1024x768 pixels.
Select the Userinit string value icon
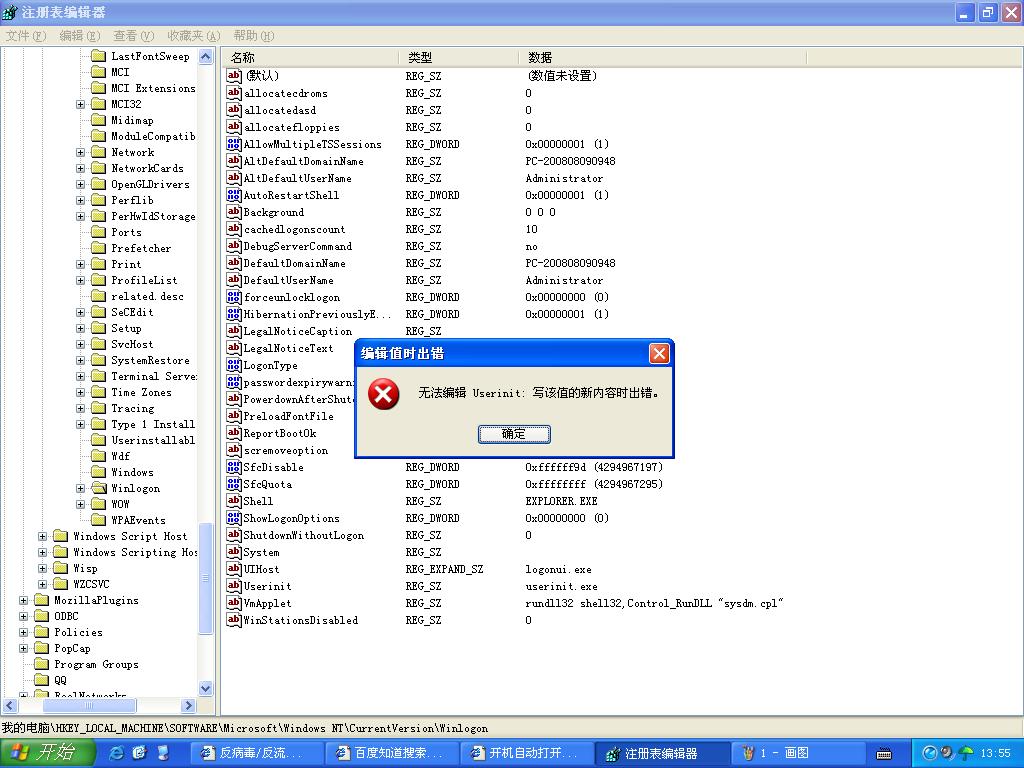tap(234, 586)
